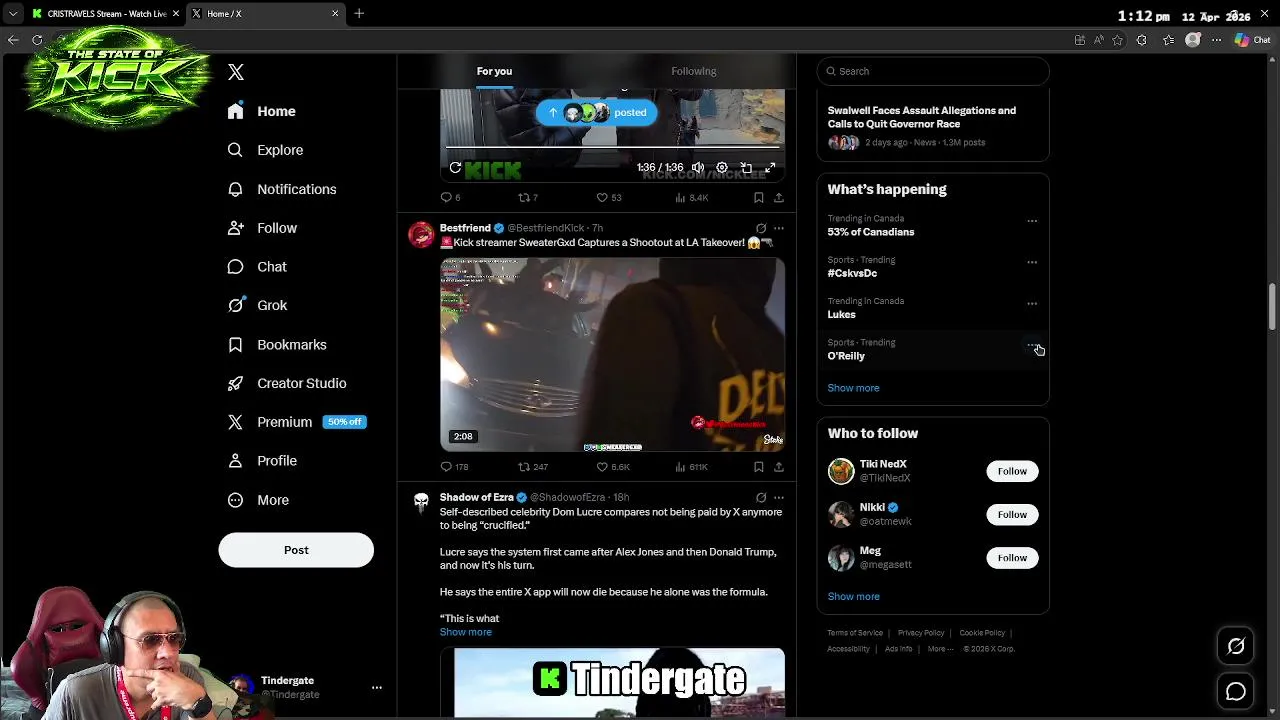Switch to the For you tab
The height and width of the screenshot is (720, 1280).
494,71
